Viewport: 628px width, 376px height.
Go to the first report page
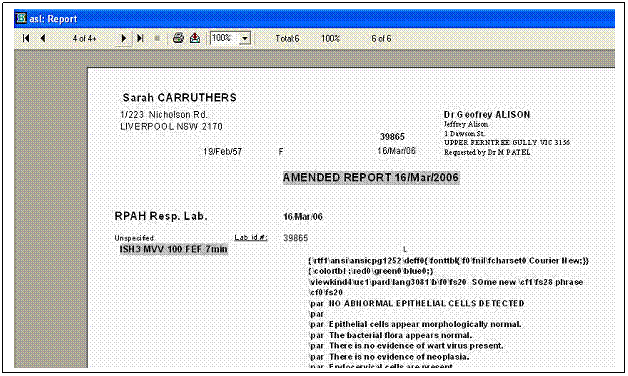pyautogui.click(x=26, y=38)
